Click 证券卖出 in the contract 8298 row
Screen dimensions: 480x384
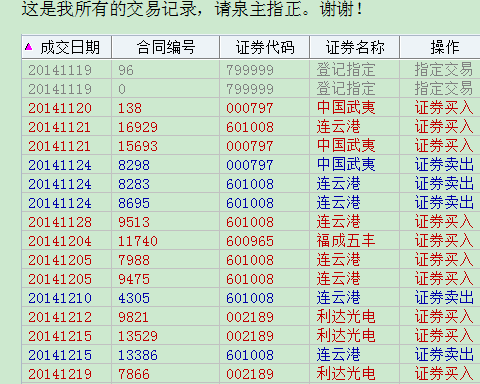pos(444,164)
